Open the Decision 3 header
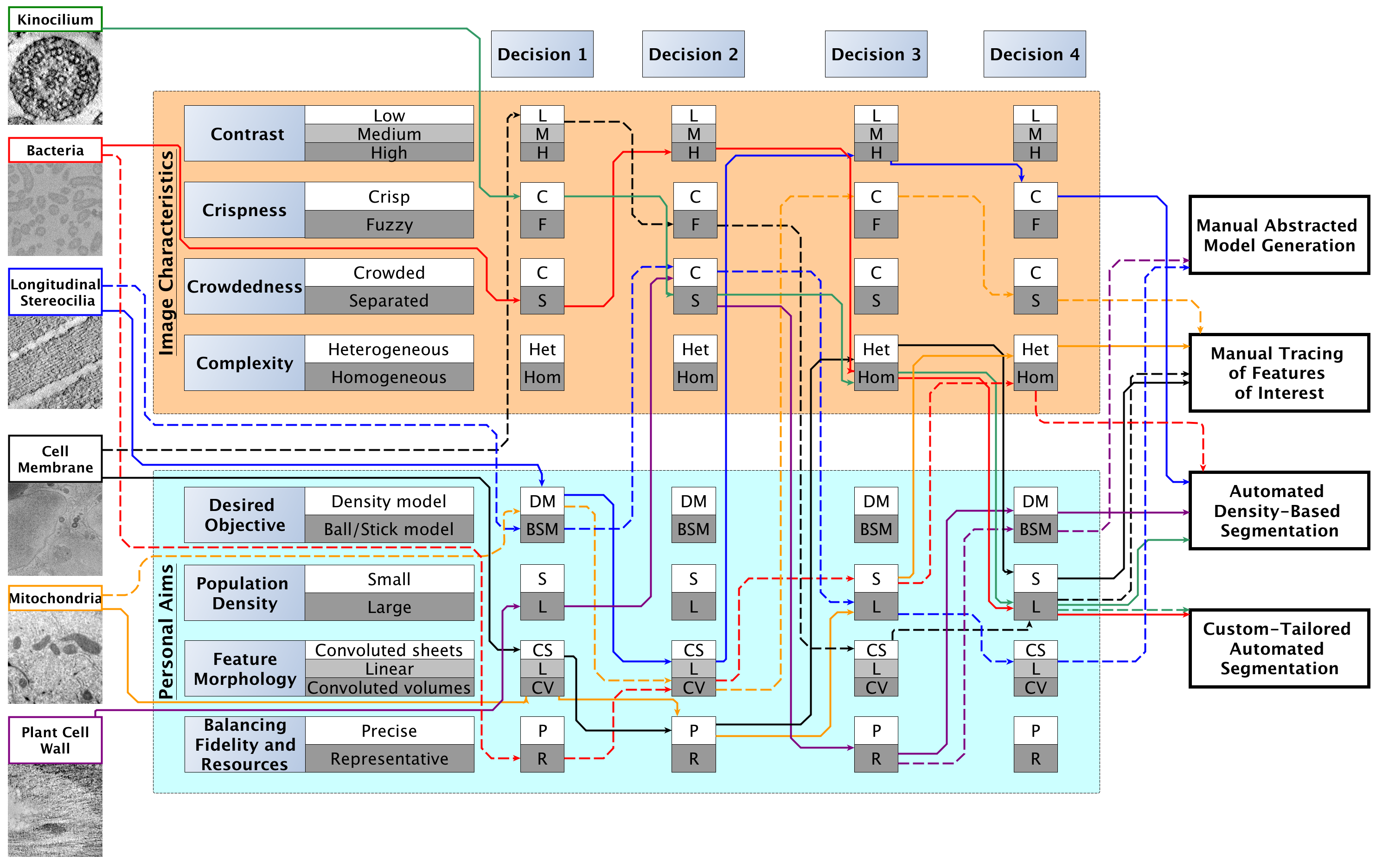 point(876,54)
